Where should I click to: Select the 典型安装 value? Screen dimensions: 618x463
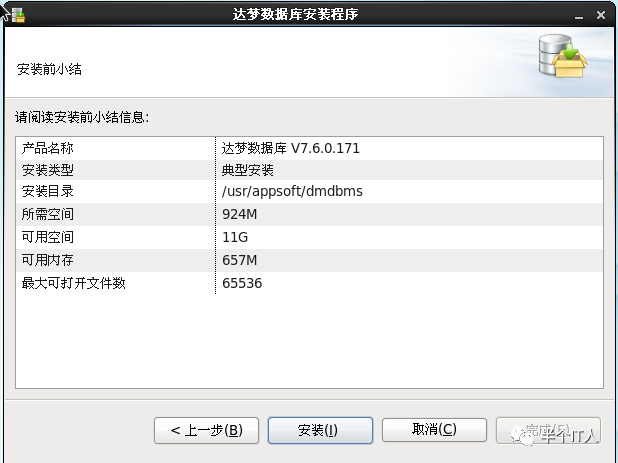pos(248,170)
